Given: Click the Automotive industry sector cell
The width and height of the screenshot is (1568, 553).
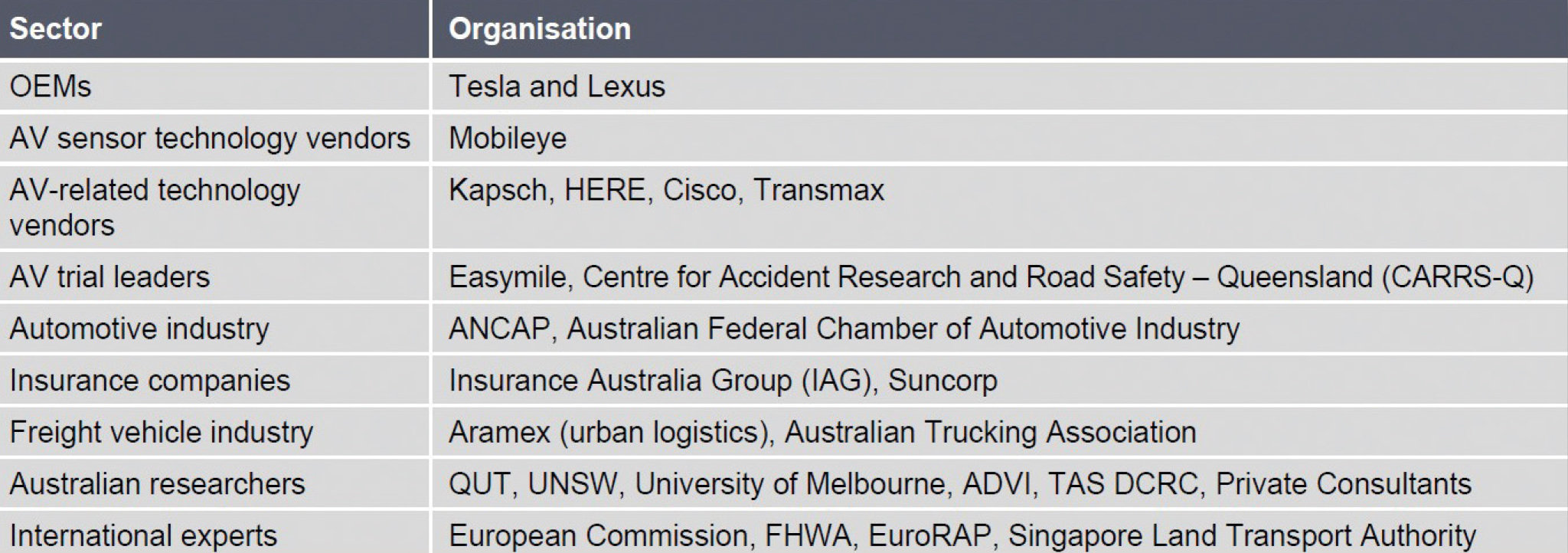Looking at the screenshot, I should tap(214, 328).
